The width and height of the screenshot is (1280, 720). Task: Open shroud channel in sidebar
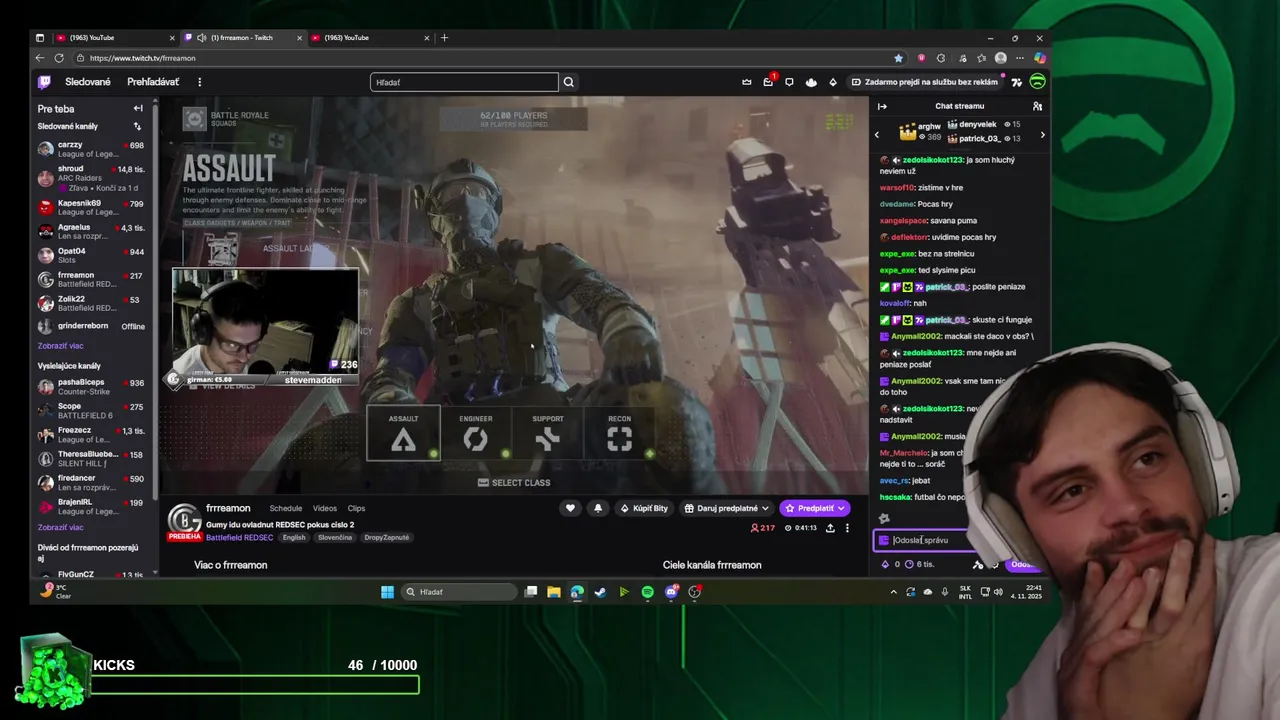point(92,177)
